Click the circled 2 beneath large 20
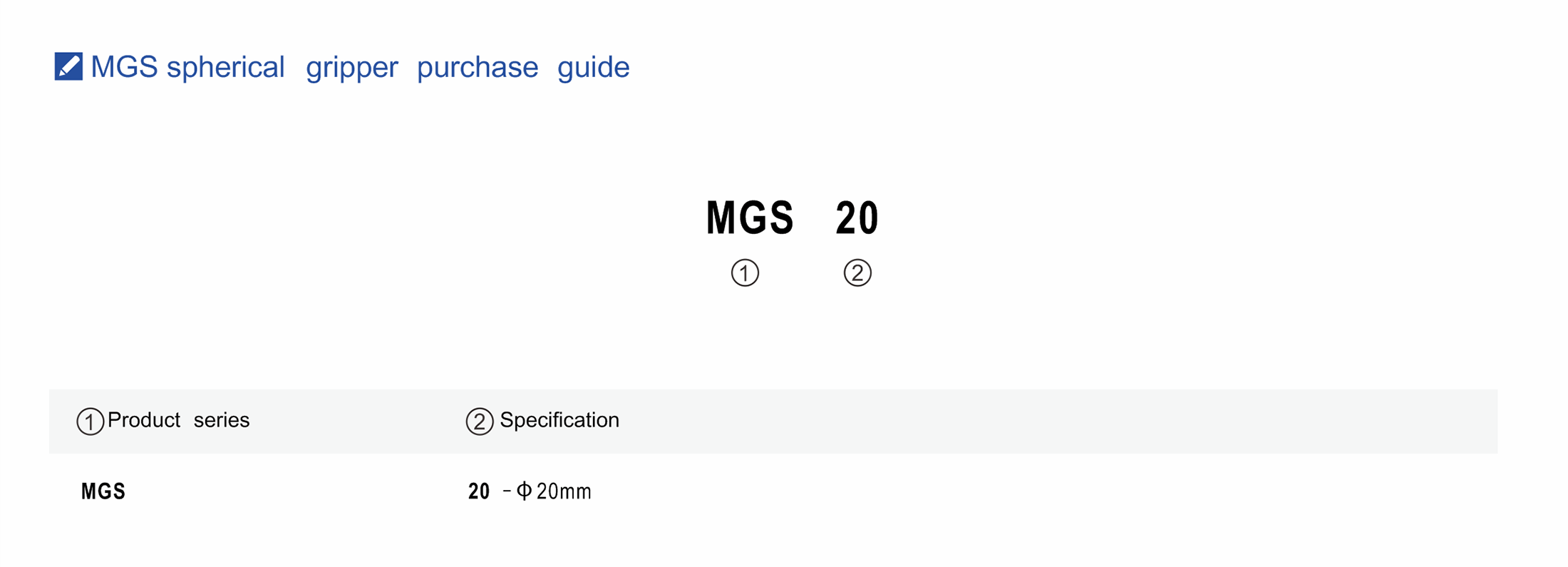Image resolution: width=1568 pixels, height=567 pixels. point(857,272)
